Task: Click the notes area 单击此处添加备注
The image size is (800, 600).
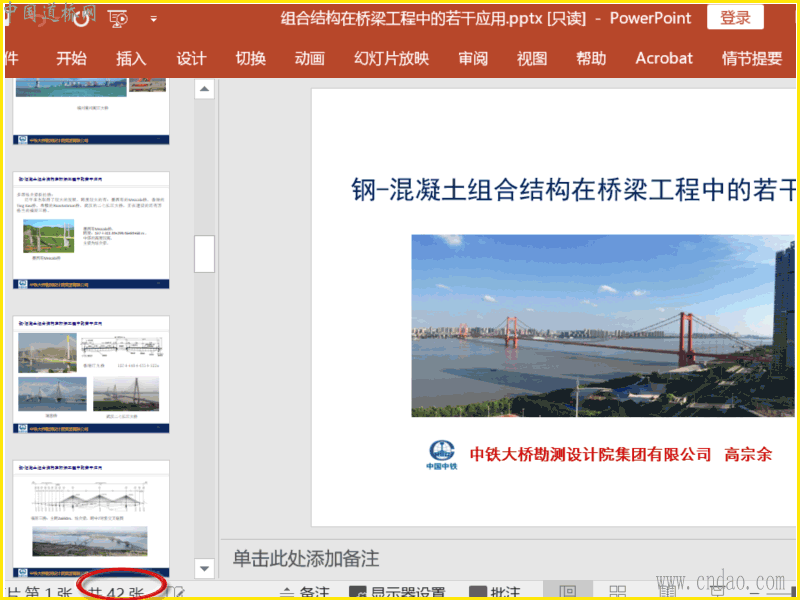Action: pyautogui.click(x=306, y=558)
